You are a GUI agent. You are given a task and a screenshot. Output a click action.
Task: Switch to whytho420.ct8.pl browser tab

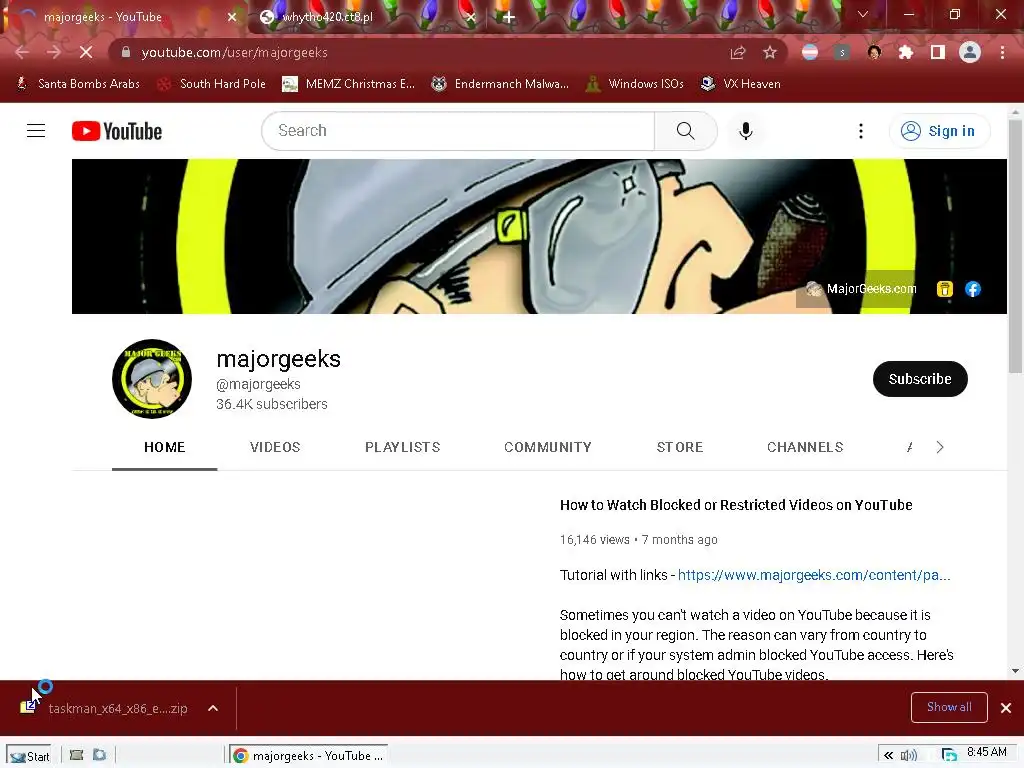tap(367, 17)
